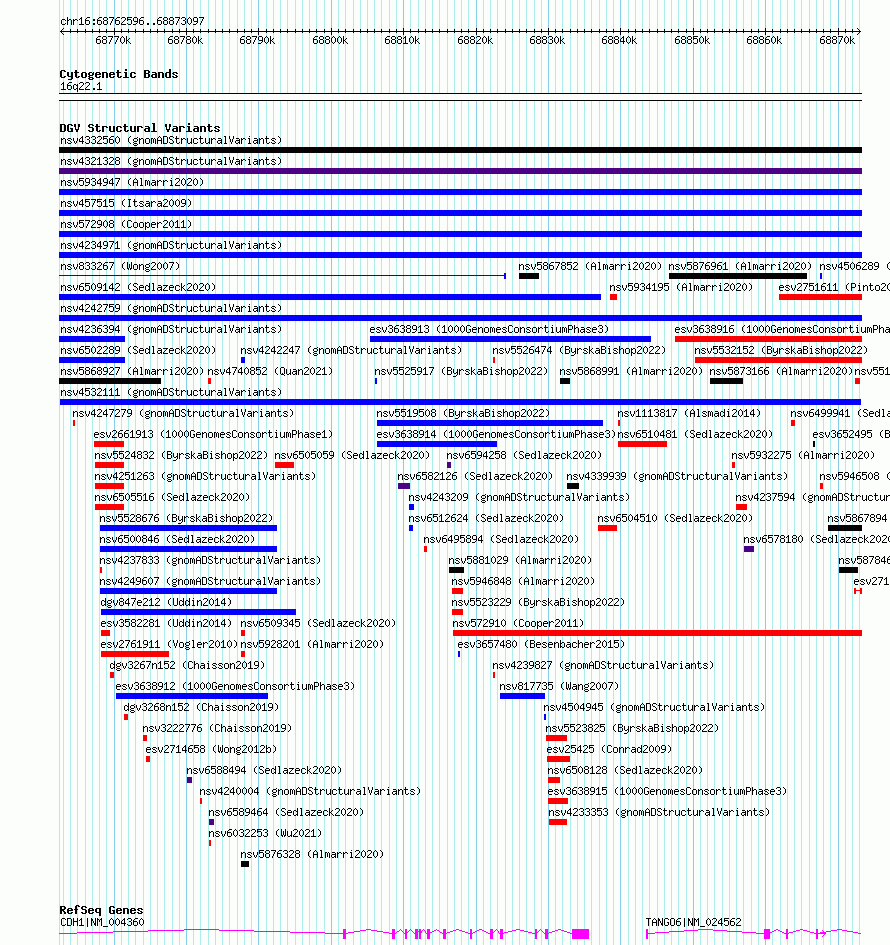The height and width of the screenshot is (945, 890).
Task: Select esv3638913 1000Genomes Phase3 label
Action: pos(489,330)
